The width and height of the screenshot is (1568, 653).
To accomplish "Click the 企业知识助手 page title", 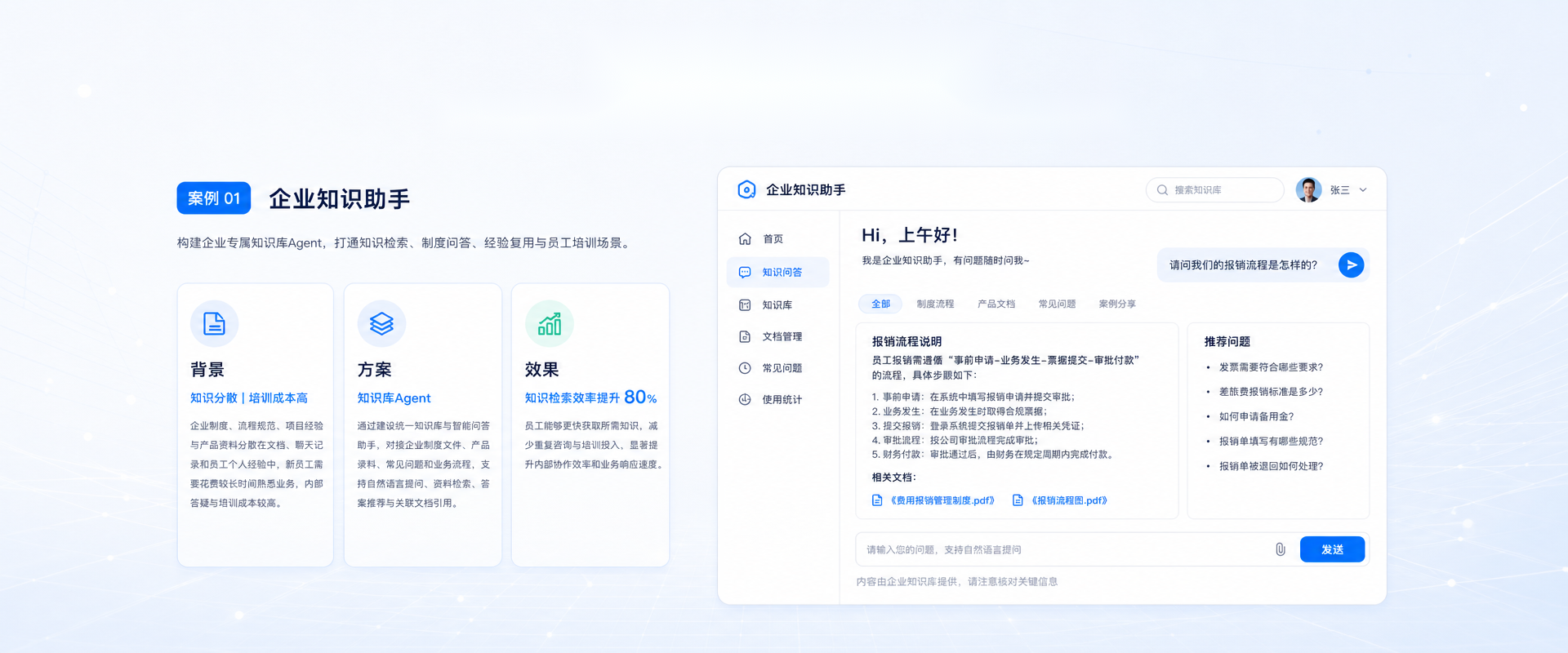I will point(339,199).
